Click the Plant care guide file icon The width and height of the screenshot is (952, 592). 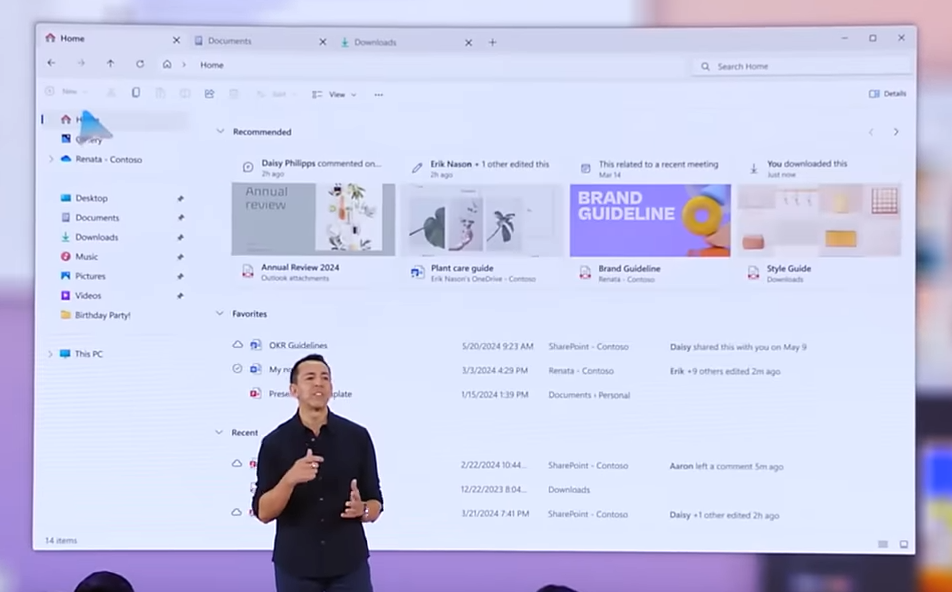417,272
